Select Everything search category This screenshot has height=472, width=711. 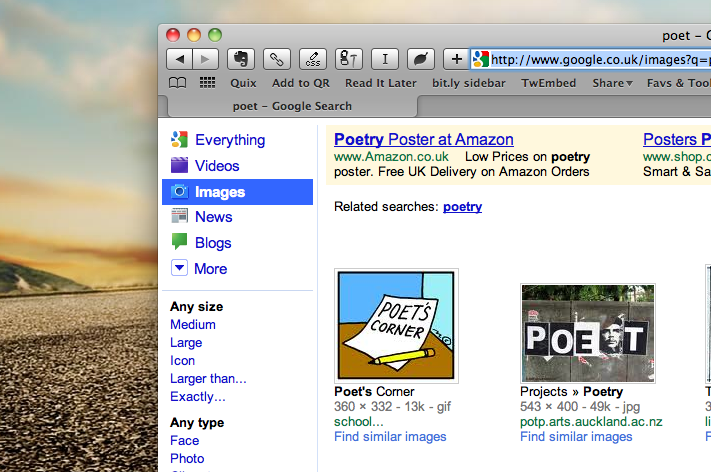click(230, 140)
